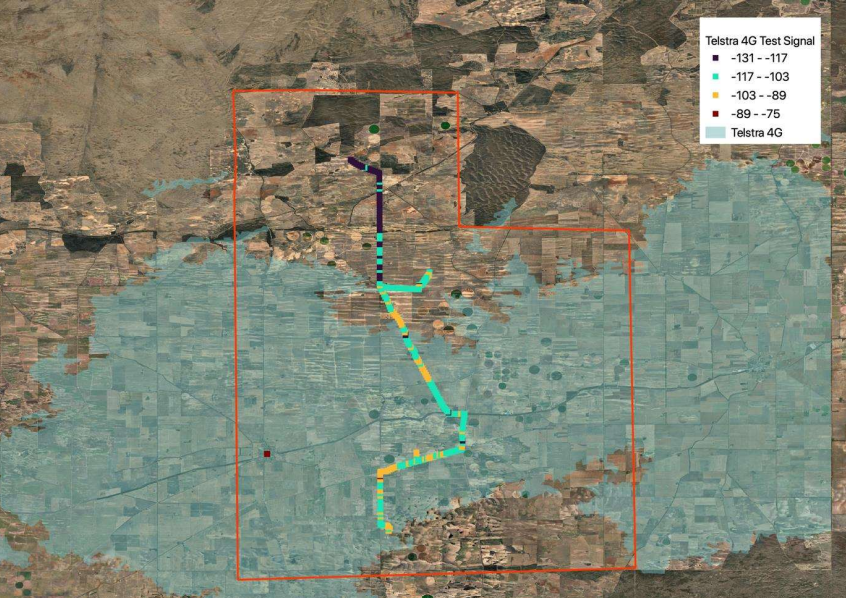Click the legend label "-131 - -117"
846x598 pixels.
[759, 58]
